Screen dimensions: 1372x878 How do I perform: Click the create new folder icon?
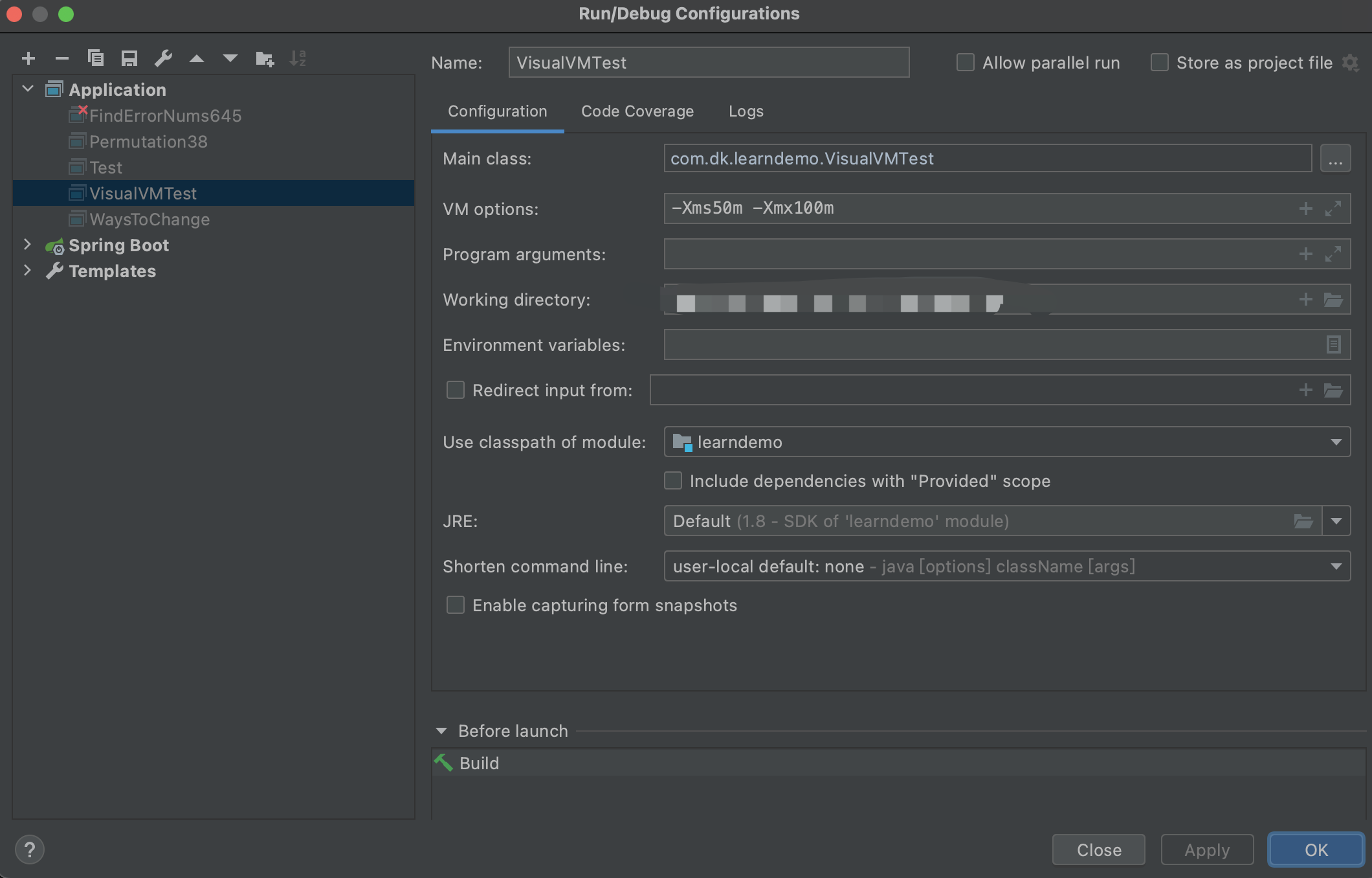click(x=264, y=59)
